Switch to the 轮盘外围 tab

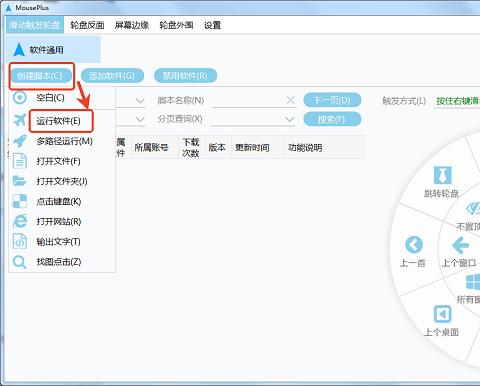pyautogui.click(x=176, y=25)
